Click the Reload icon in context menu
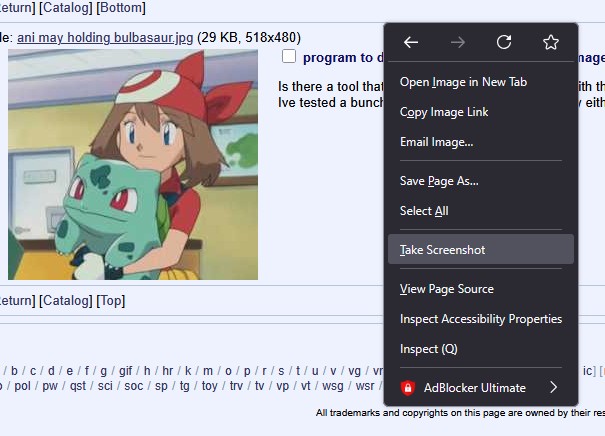This screenshot has height=436, width=605. tap(504, 42)
